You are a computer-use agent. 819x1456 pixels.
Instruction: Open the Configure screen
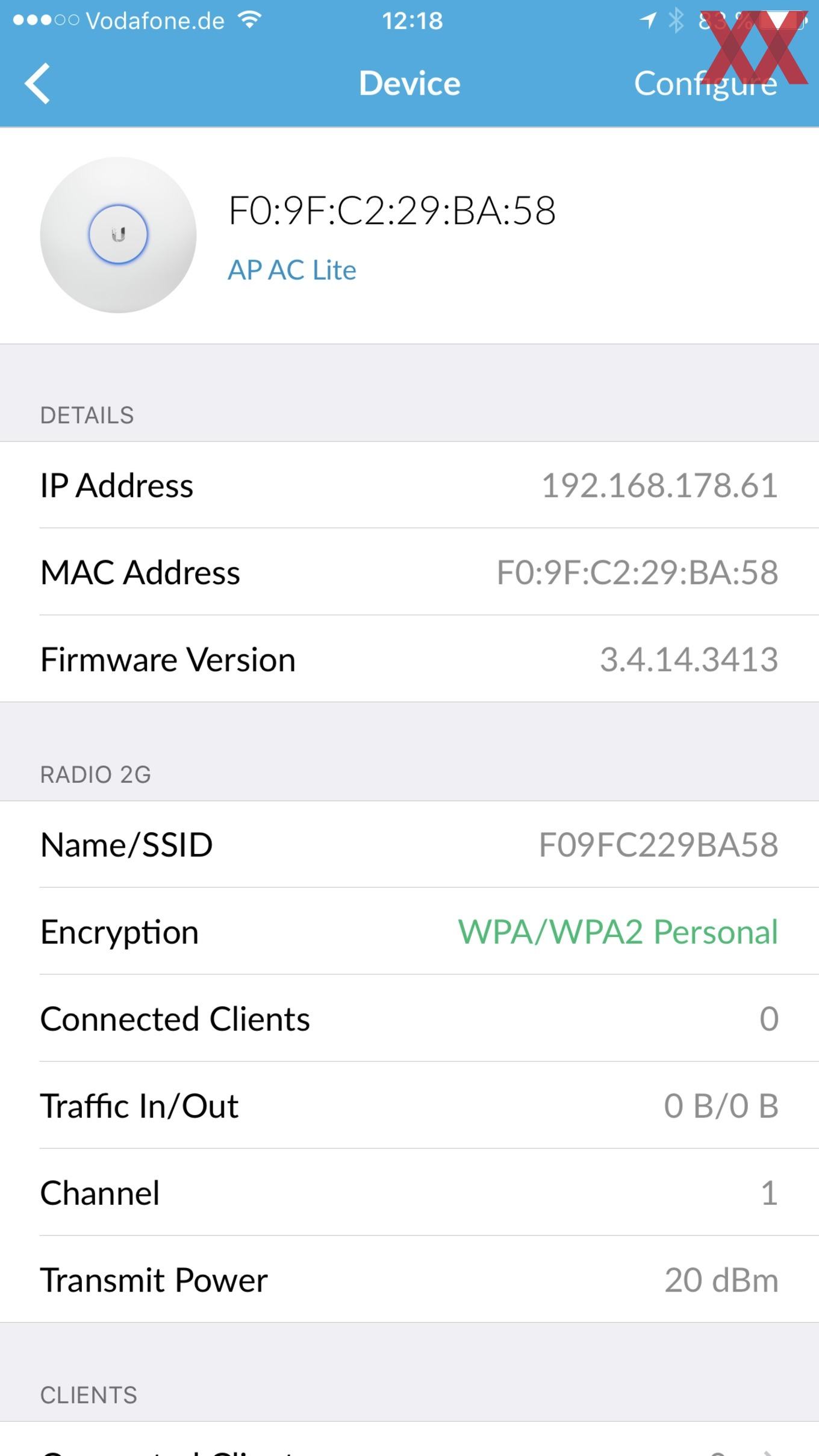[x=705, y=84]
